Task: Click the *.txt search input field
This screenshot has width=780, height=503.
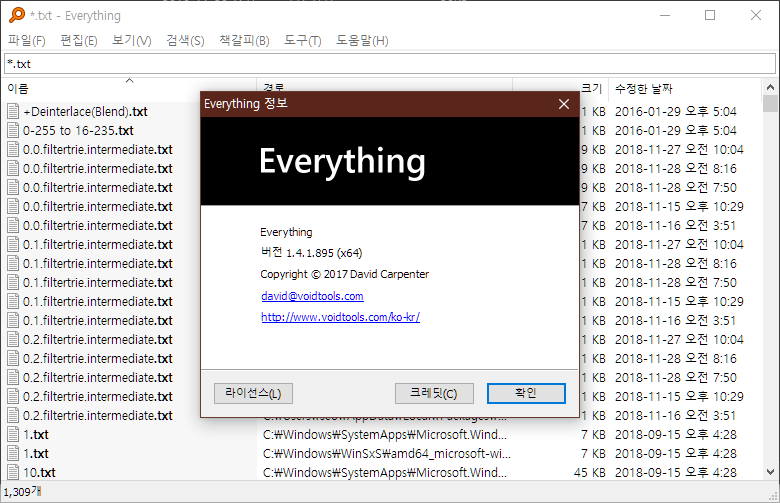Action: 390,64
